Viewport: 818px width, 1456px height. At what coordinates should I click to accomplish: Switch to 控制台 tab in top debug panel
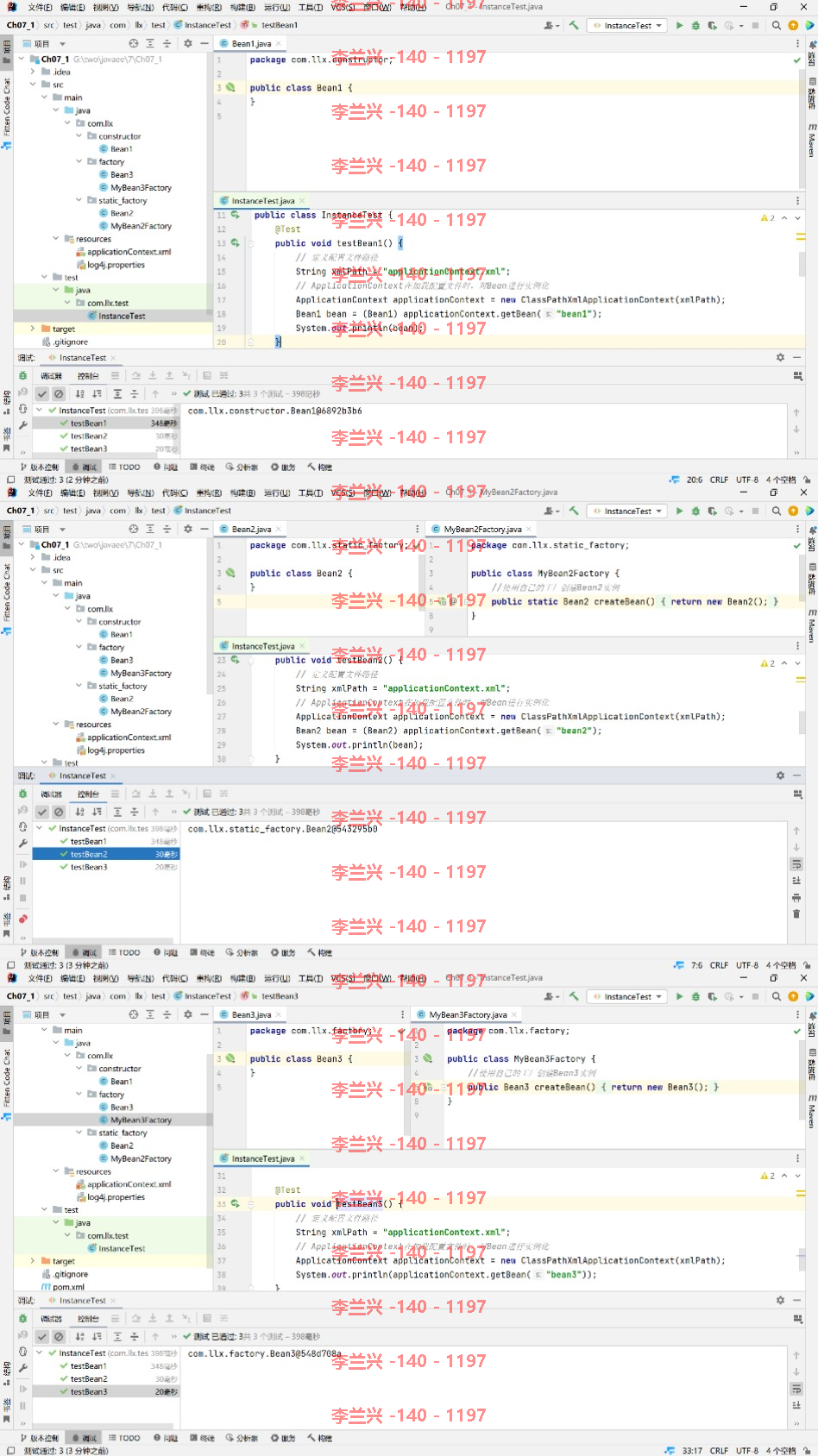[x=88, y=376]
